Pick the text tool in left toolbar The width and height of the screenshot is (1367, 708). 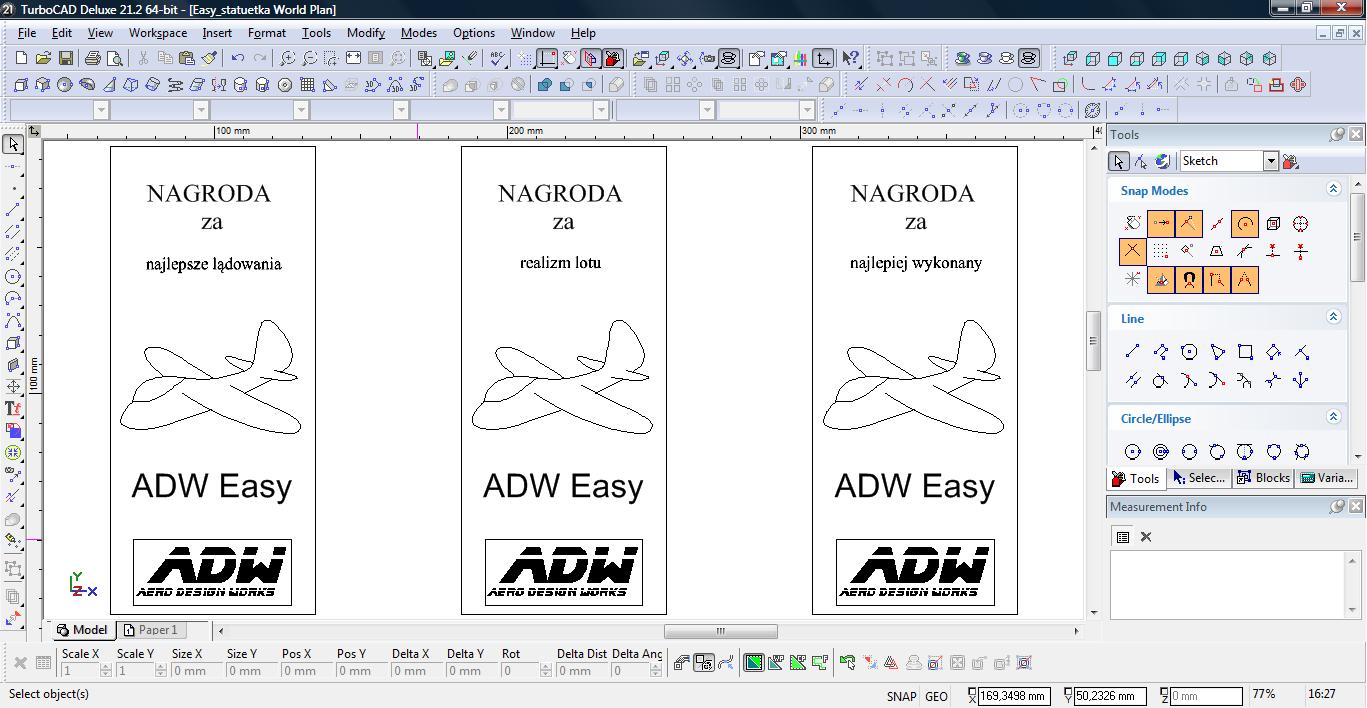[13, 408]
